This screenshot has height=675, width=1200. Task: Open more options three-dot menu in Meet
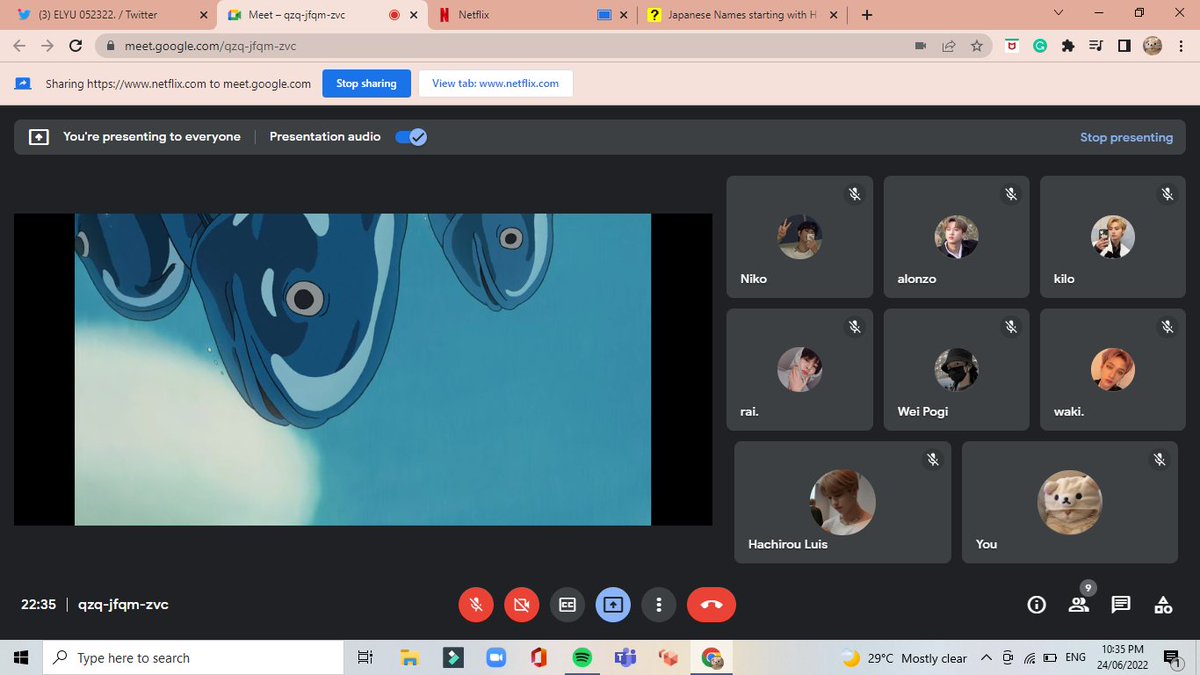658,604
